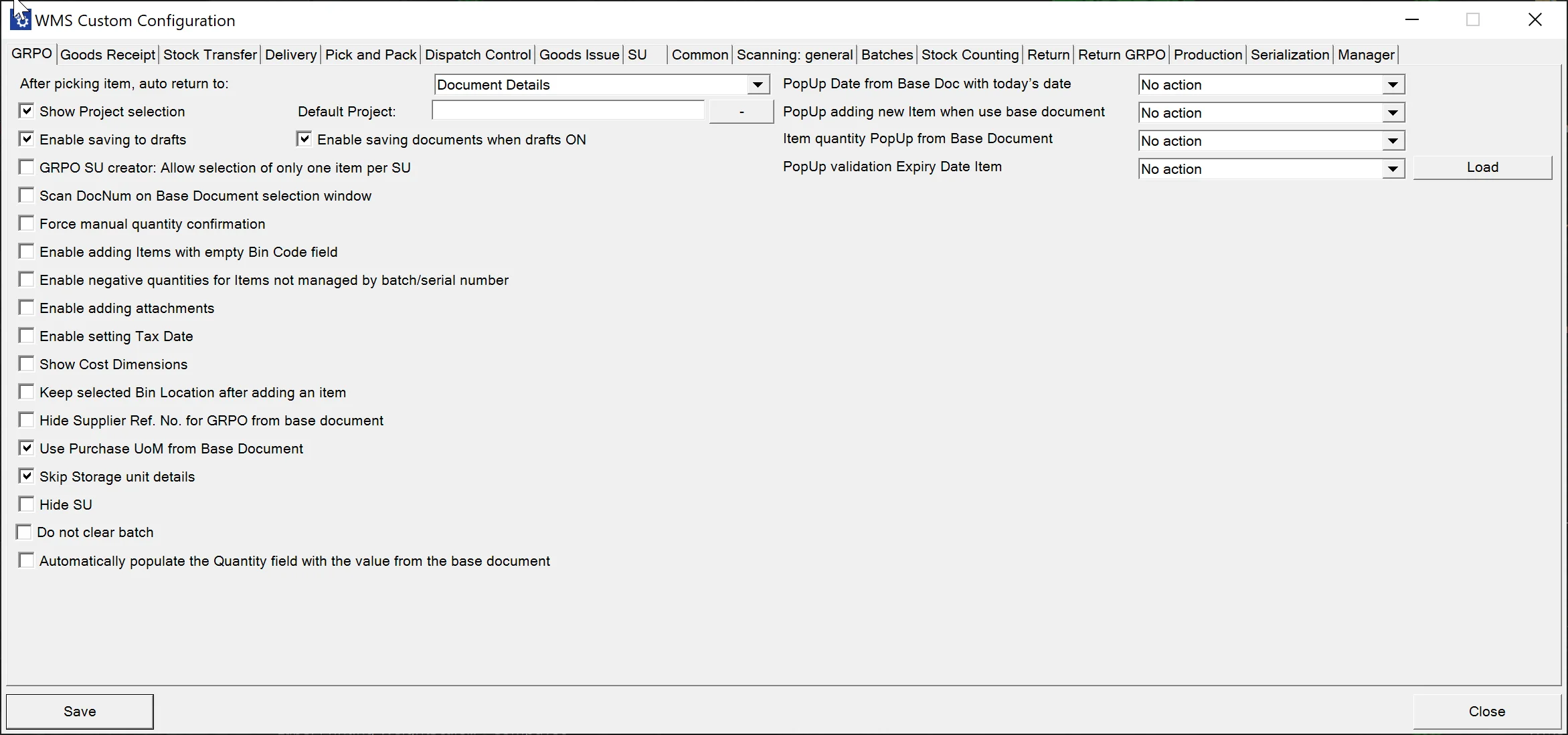
Task: Expand Item quantity PopUp dropdown
Action: click(1393, 141)
